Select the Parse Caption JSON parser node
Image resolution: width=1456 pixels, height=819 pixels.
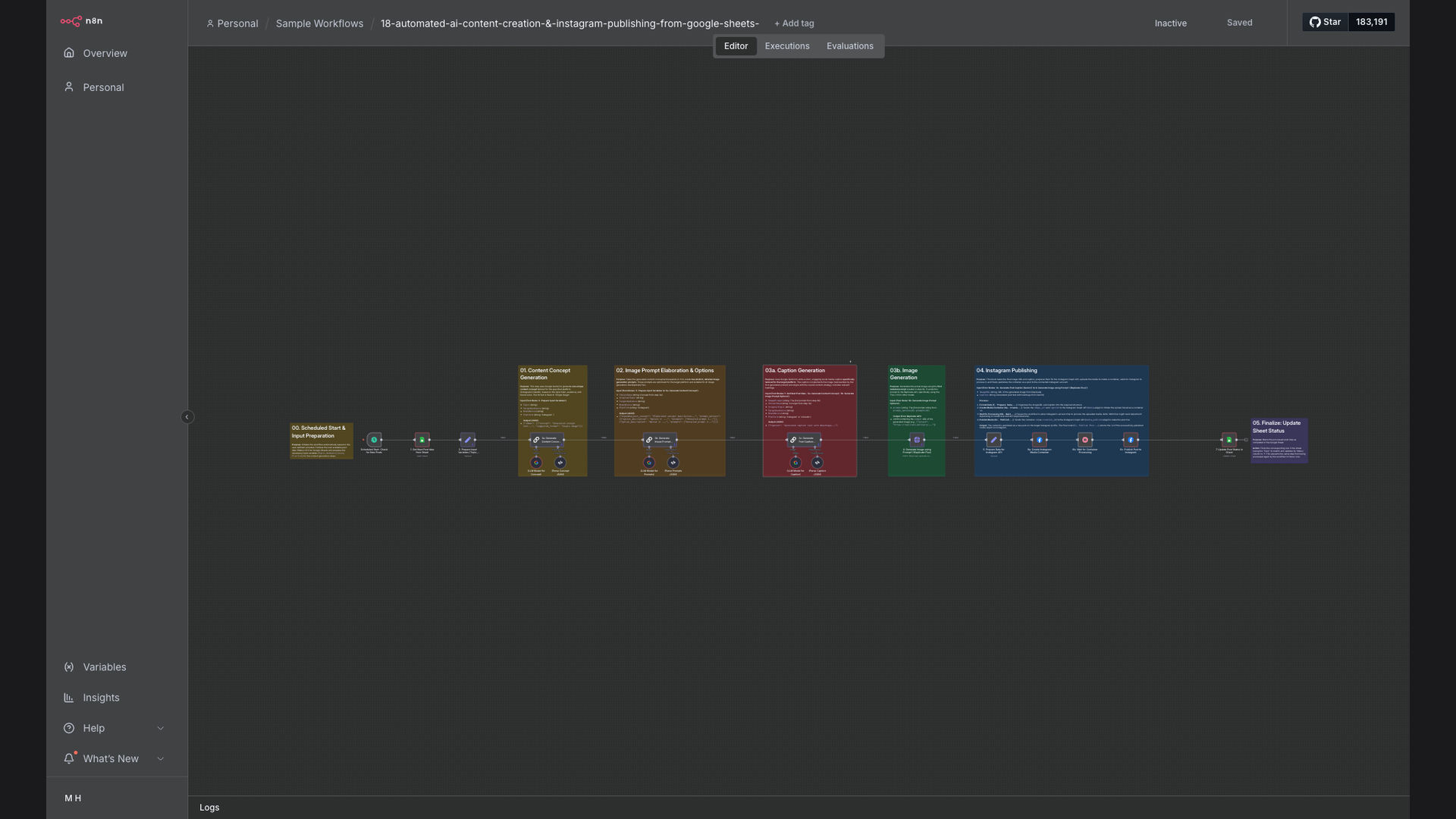[817, 463]
